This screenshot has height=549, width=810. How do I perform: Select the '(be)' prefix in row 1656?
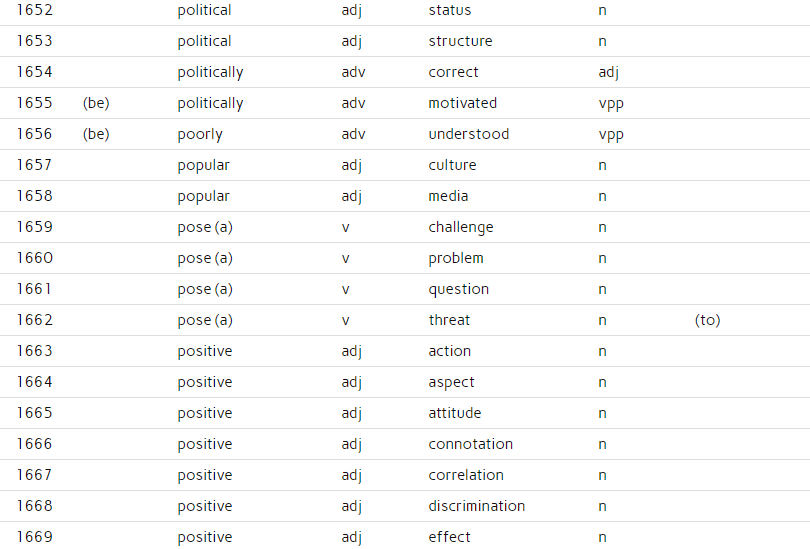(x=96, y=134)
